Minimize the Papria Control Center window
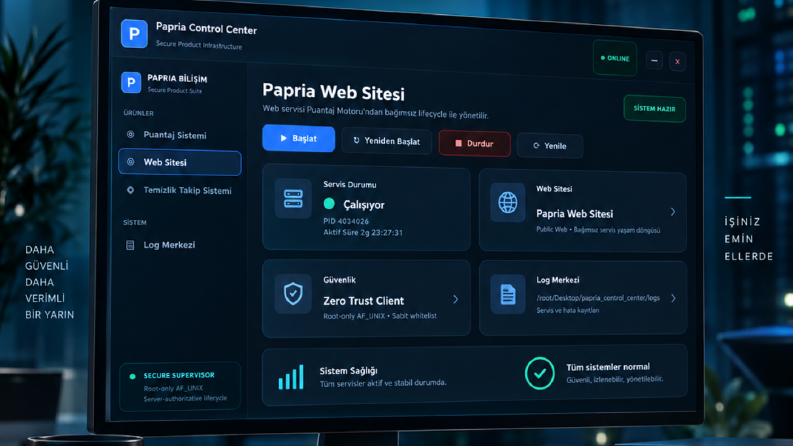 [x=654, y=61]
